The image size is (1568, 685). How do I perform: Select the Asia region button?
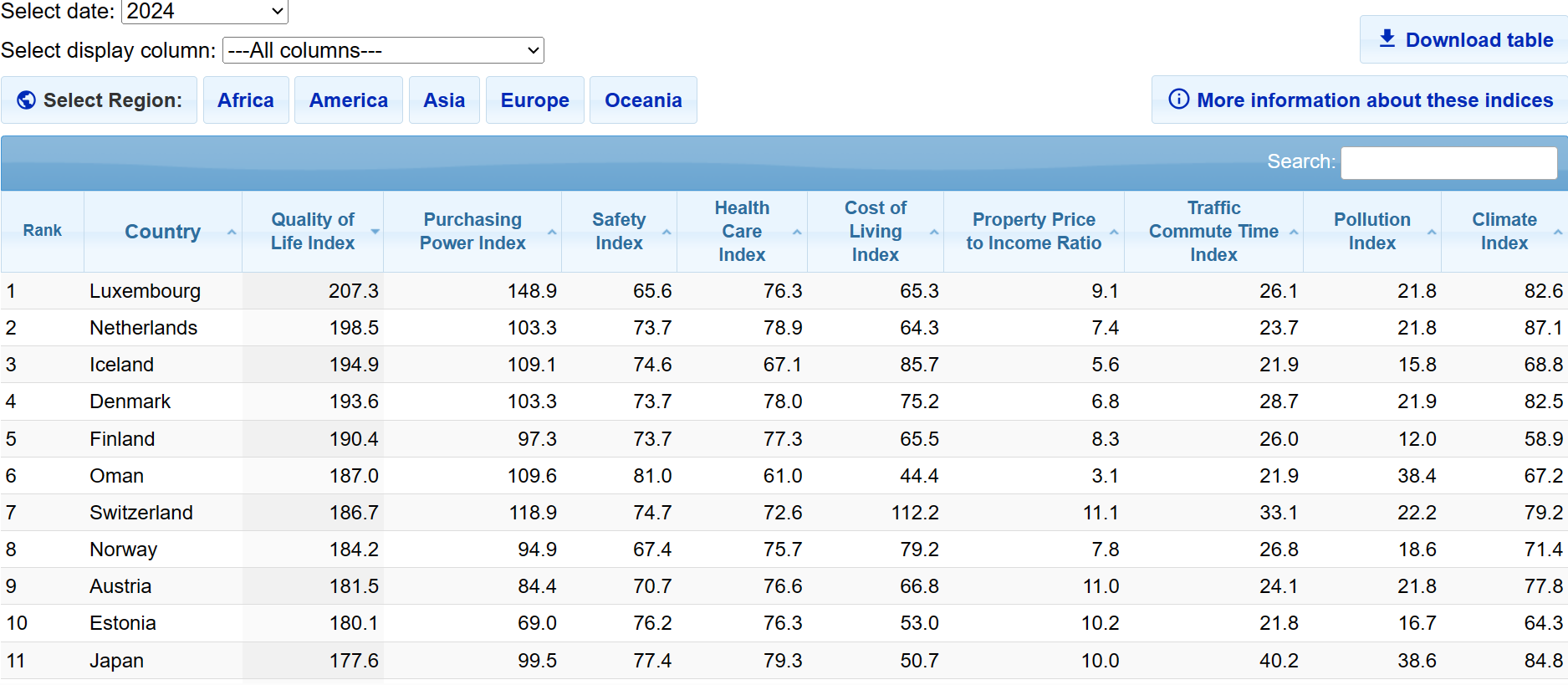(x=444, y=100)
